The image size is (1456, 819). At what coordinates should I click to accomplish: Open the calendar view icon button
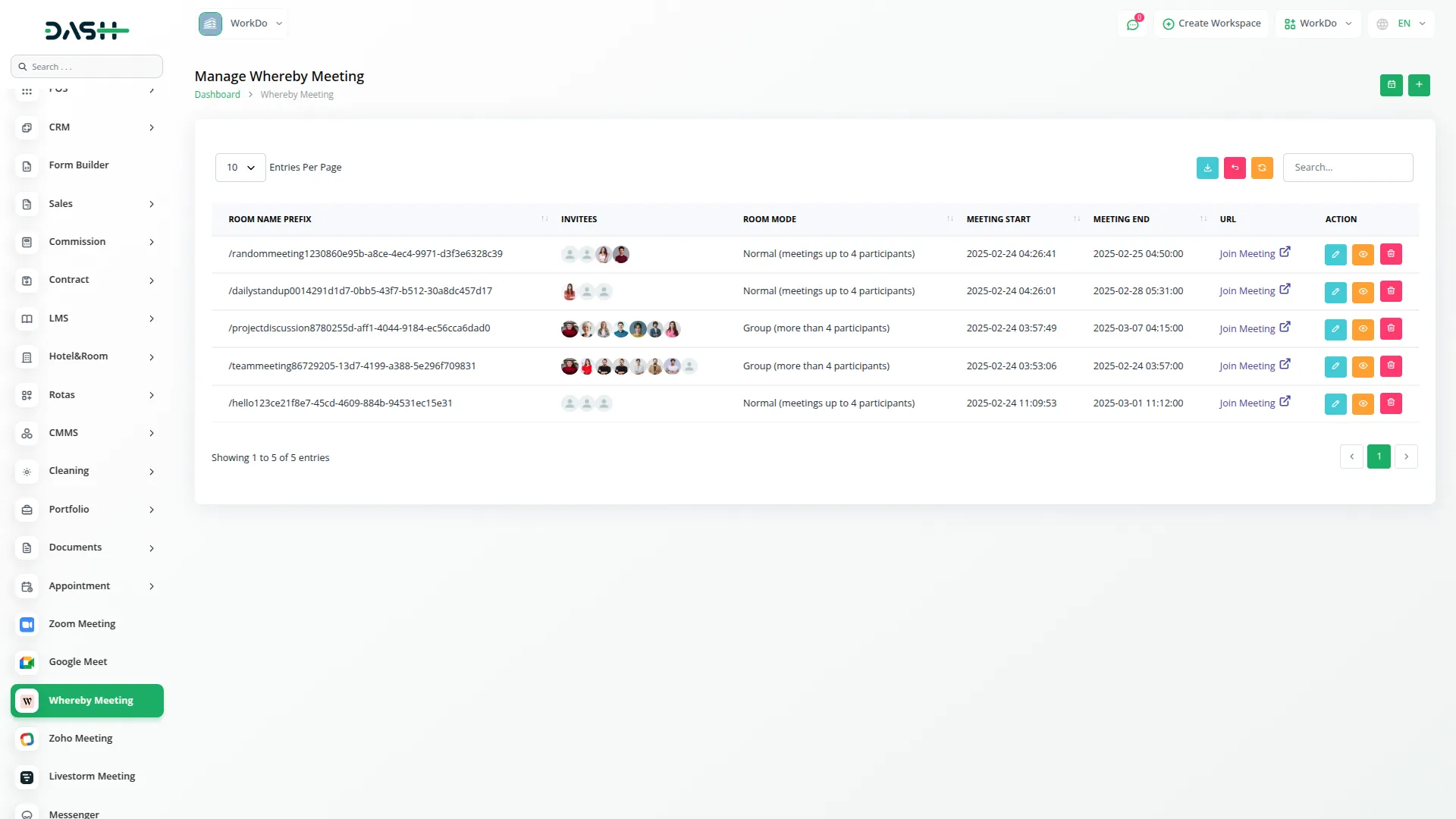pyautogui.click(x=1391, y=85)
